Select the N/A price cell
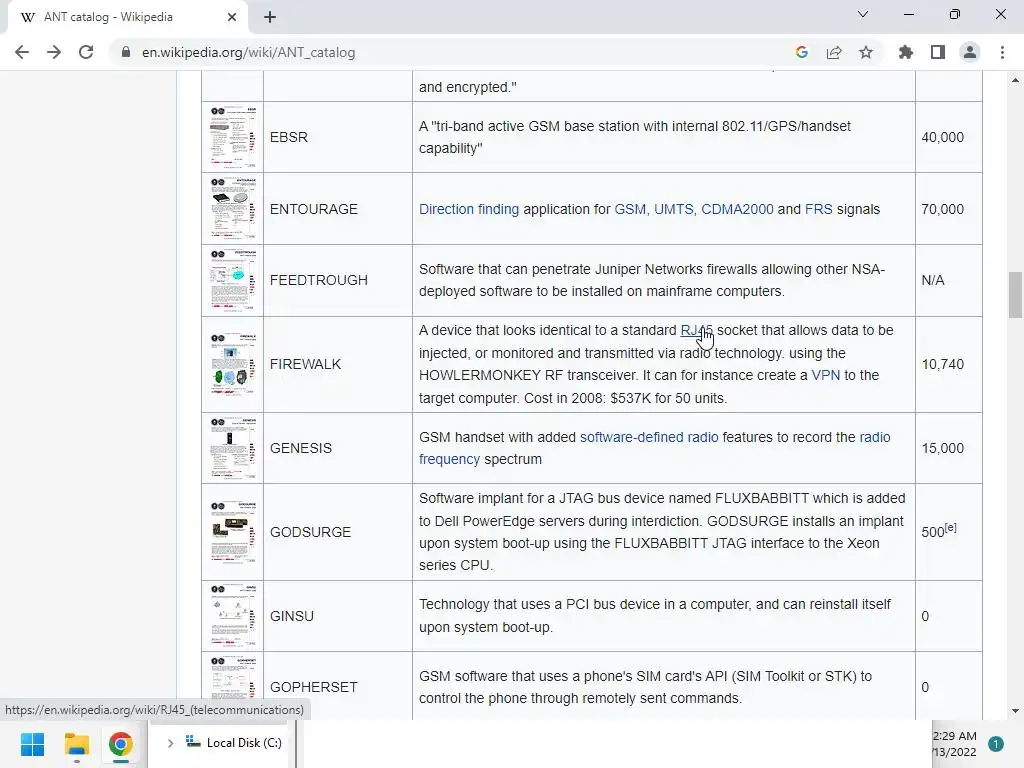The image size is (1024, 768). click(948, 280)
